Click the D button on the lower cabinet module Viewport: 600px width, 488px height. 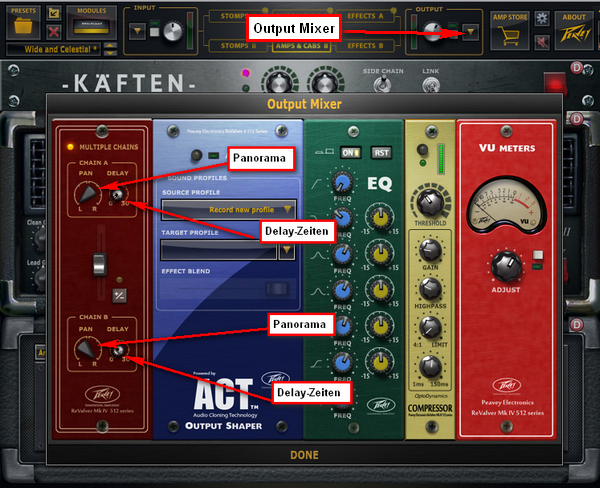pyautogui.click(x=576, y=325)
